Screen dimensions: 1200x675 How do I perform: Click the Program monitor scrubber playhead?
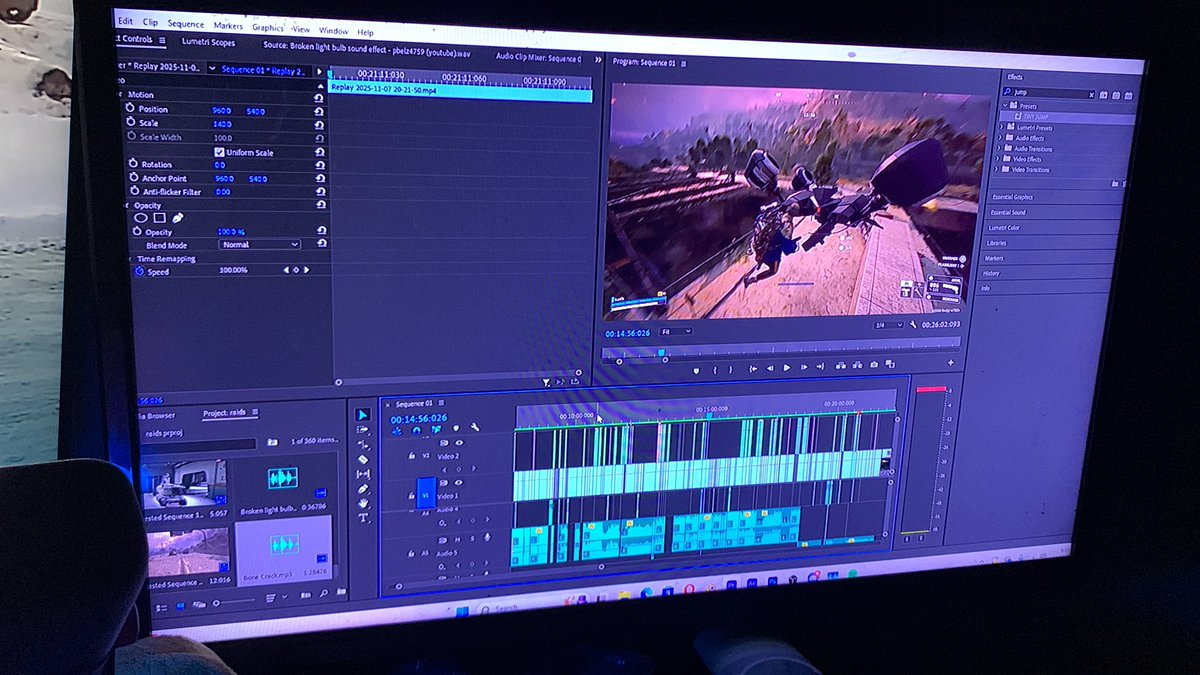tap(661, 352)
